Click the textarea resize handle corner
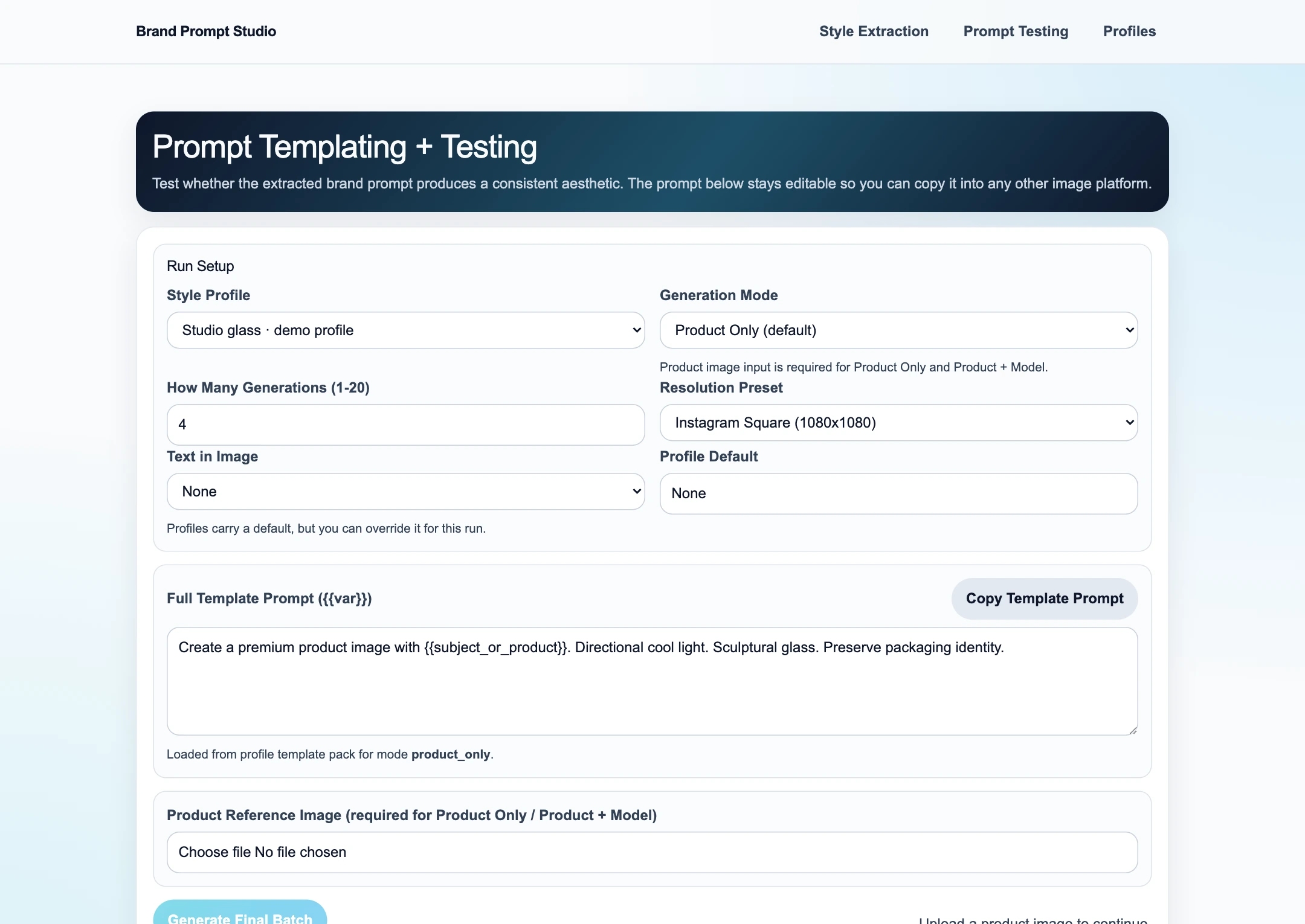The height and width of the screenshot is (924, 1305). 1133,730
